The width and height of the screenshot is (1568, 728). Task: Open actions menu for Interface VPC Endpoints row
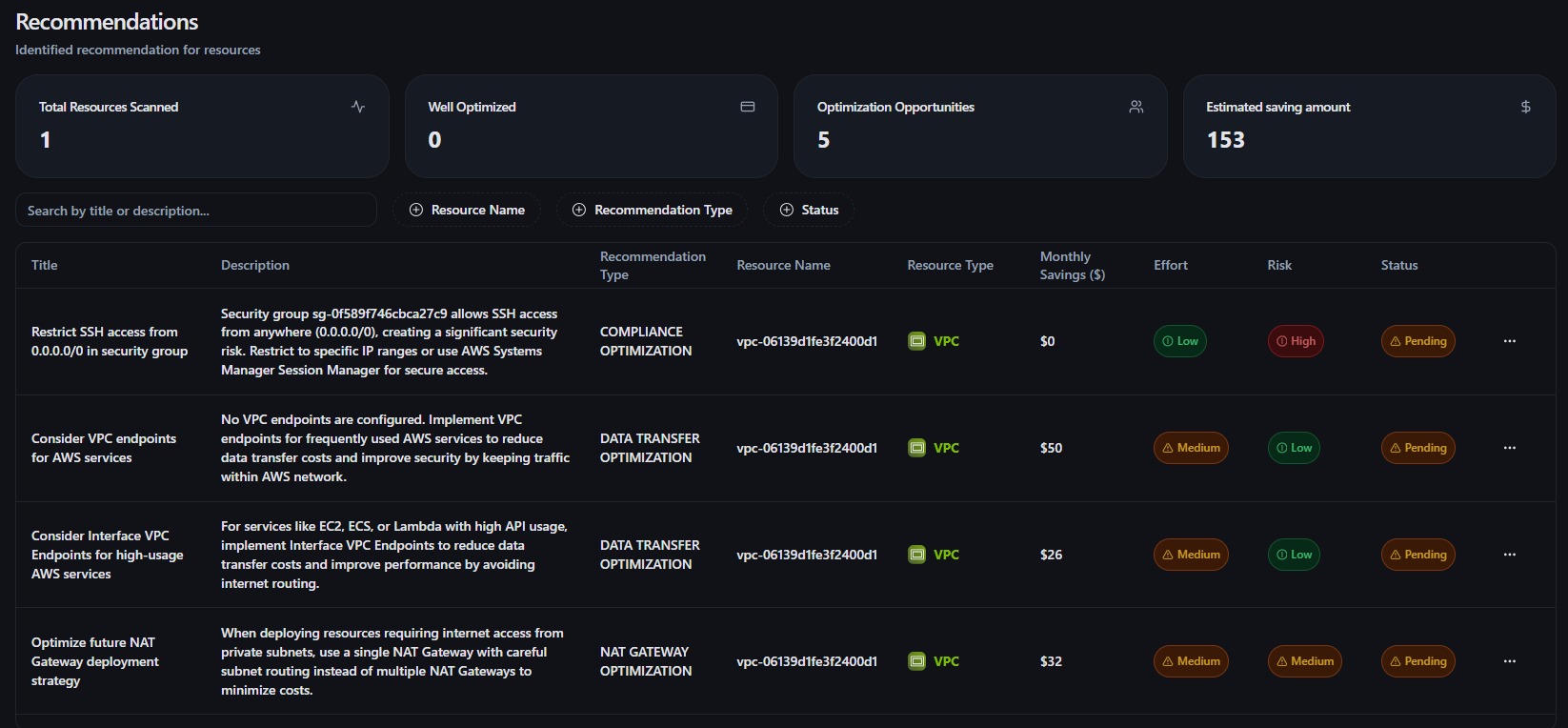1510,555
